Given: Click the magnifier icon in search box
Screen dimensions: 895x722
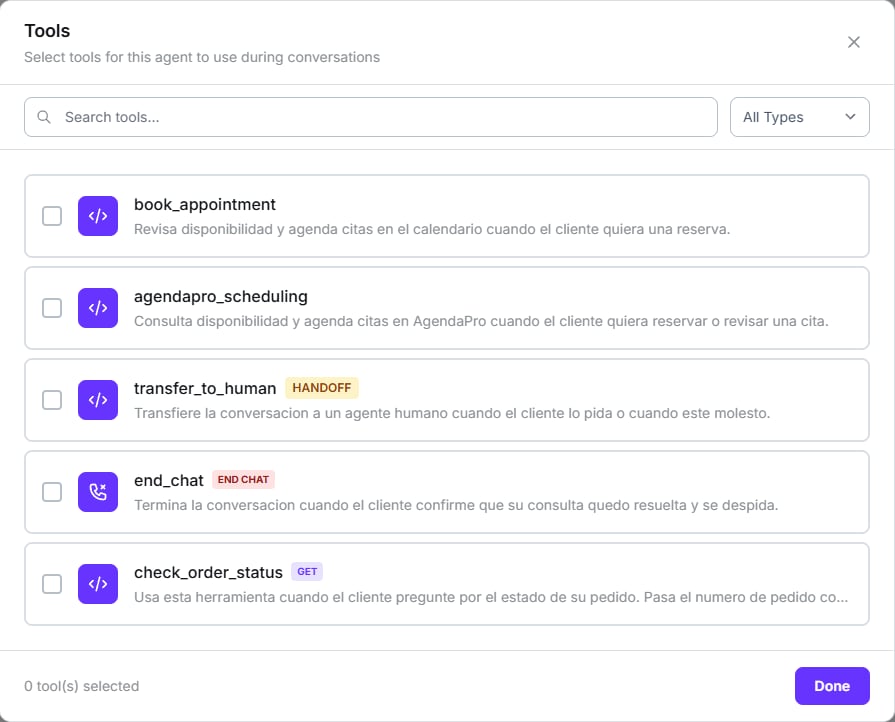Looking at the screenshot, I should 44,117.
